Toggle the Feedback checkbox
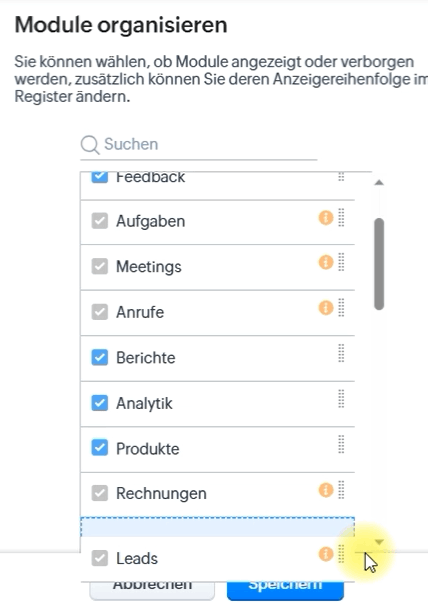This screenshot has height=606, width=428. coord(99,177)
